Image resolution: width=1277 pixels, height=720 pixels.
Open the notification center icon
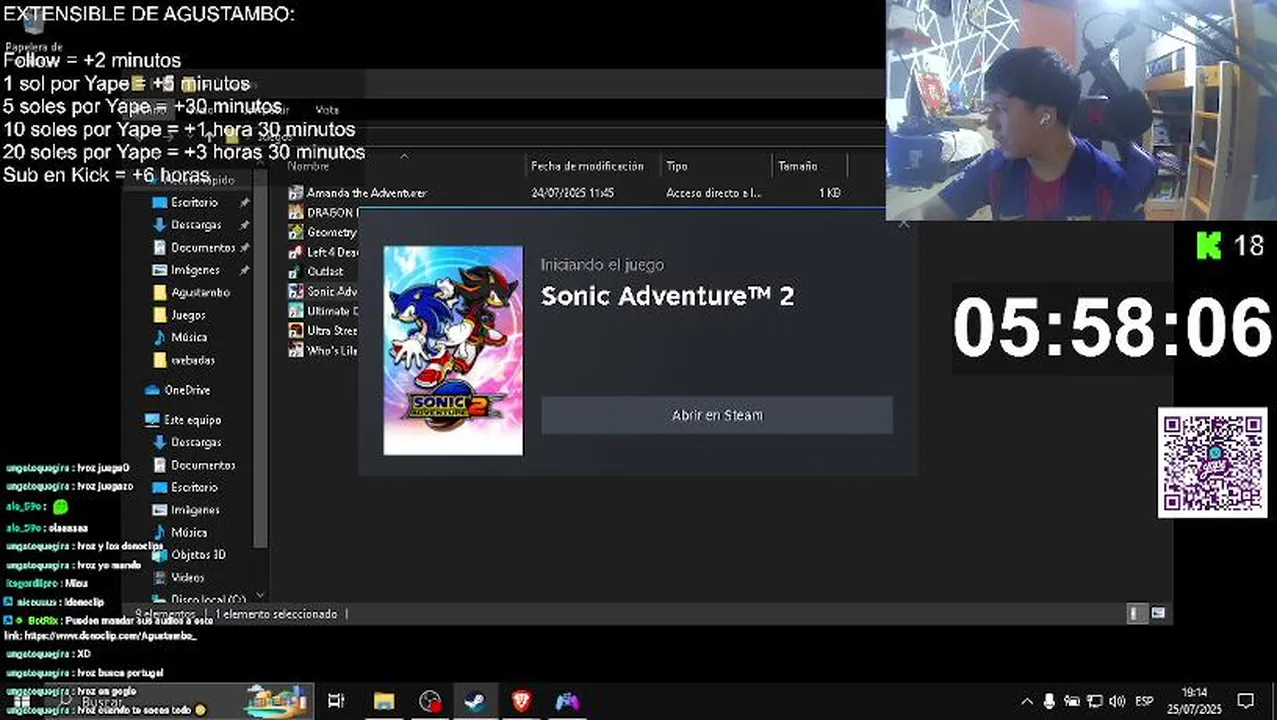[1246, 701]
